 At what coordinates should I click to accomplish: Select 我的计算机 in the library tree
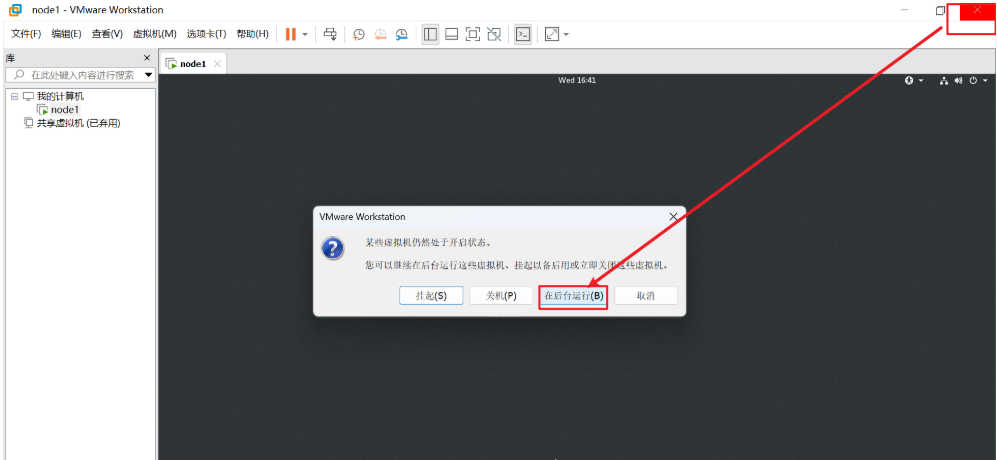(60, 97)
